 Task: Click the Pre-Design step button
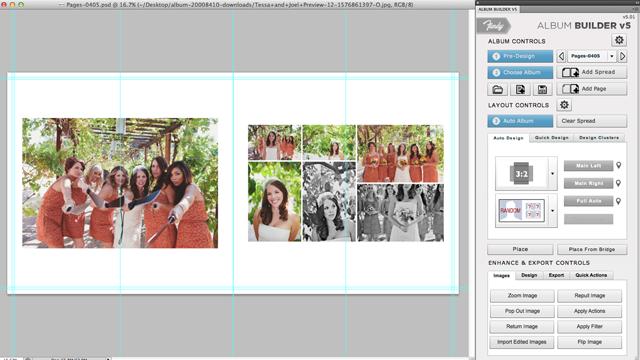pos(520,56)
